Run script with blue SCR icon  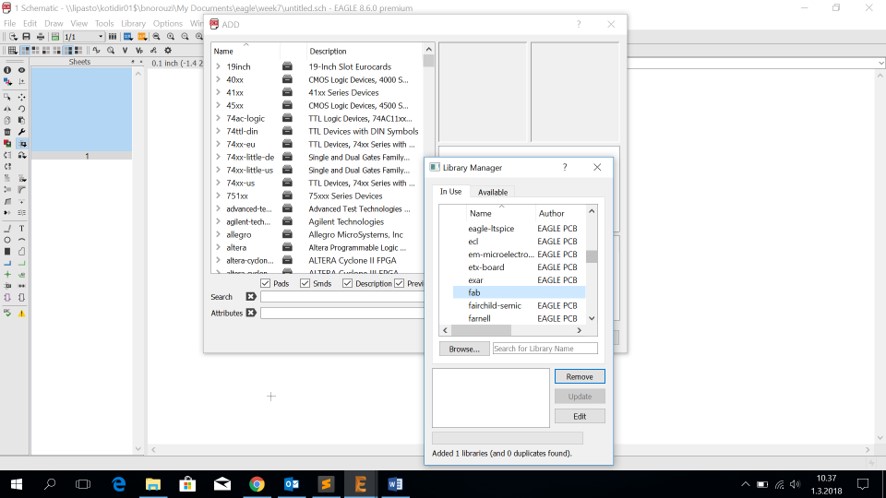128,37
